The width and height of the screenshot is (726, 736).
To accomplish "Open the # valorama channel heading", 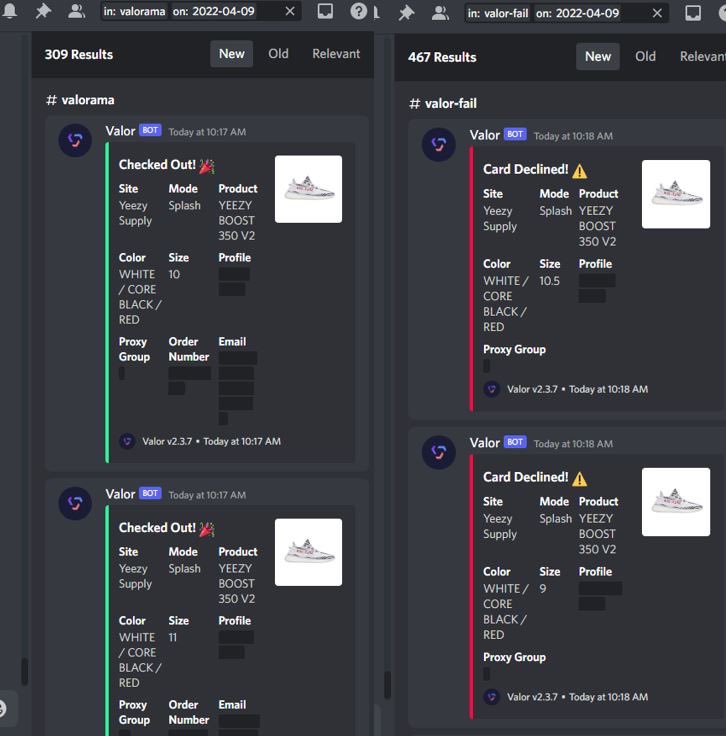I will click(x=80, y=100).
